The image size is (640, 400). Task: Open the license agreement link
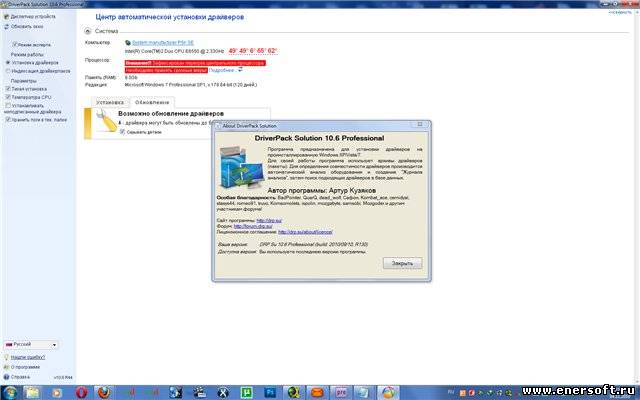[305, 232]
